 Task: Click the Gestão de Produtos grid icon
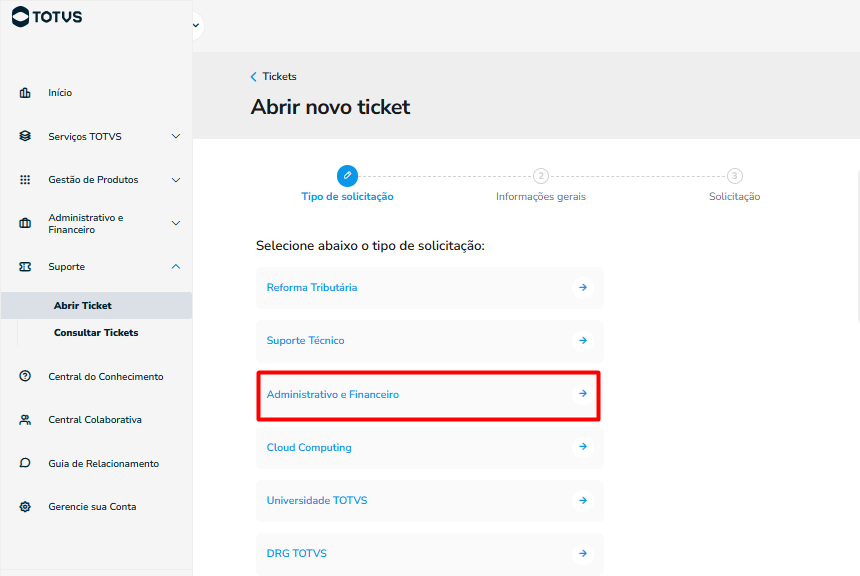pyautogui.click(x=25, y=180)
